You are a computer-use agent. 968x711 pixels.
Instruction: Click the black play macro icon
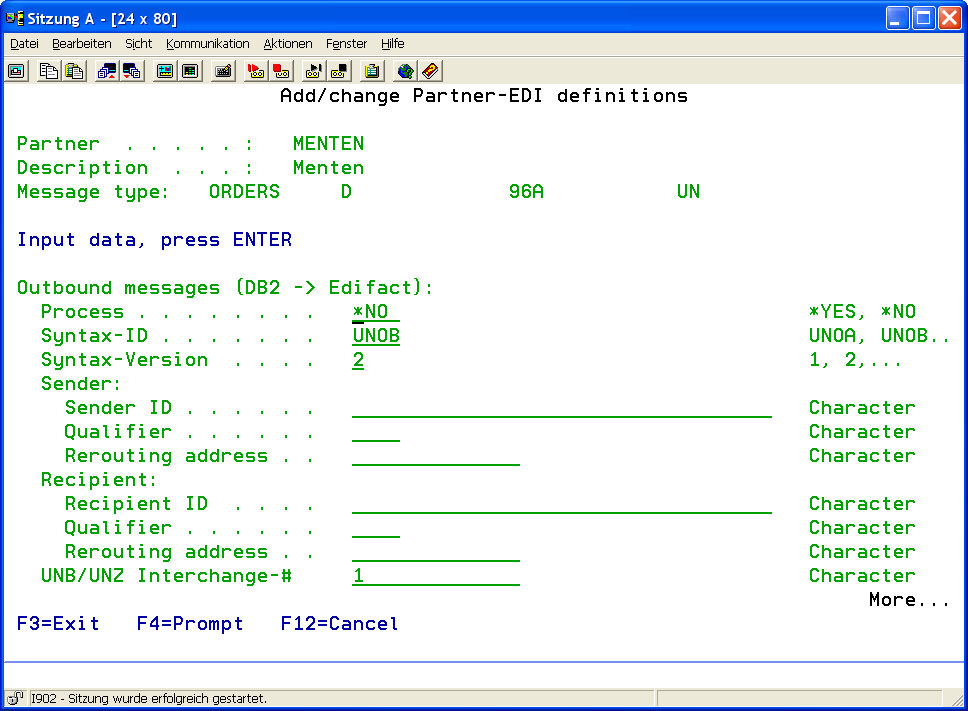click(314, 71)
